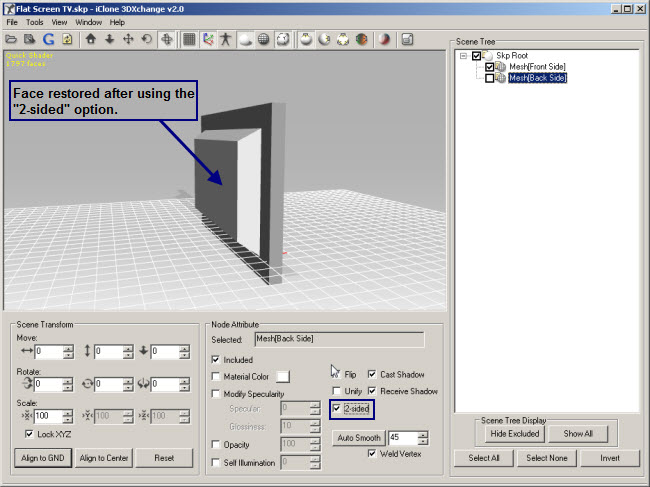Click the first Rotate value spinner arrows
The height and width of the screenshot is (487, 650).
pyautogui.click(x=68, y=384)
